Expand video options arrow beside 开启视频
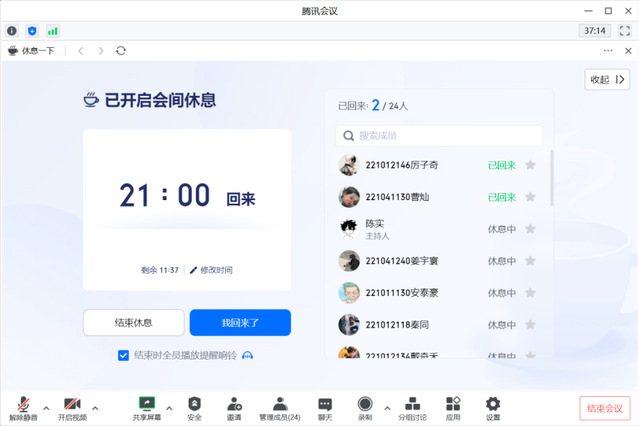The width and height of the screenshot is (639, 426). pyautogui.click(x=96, y=406)
